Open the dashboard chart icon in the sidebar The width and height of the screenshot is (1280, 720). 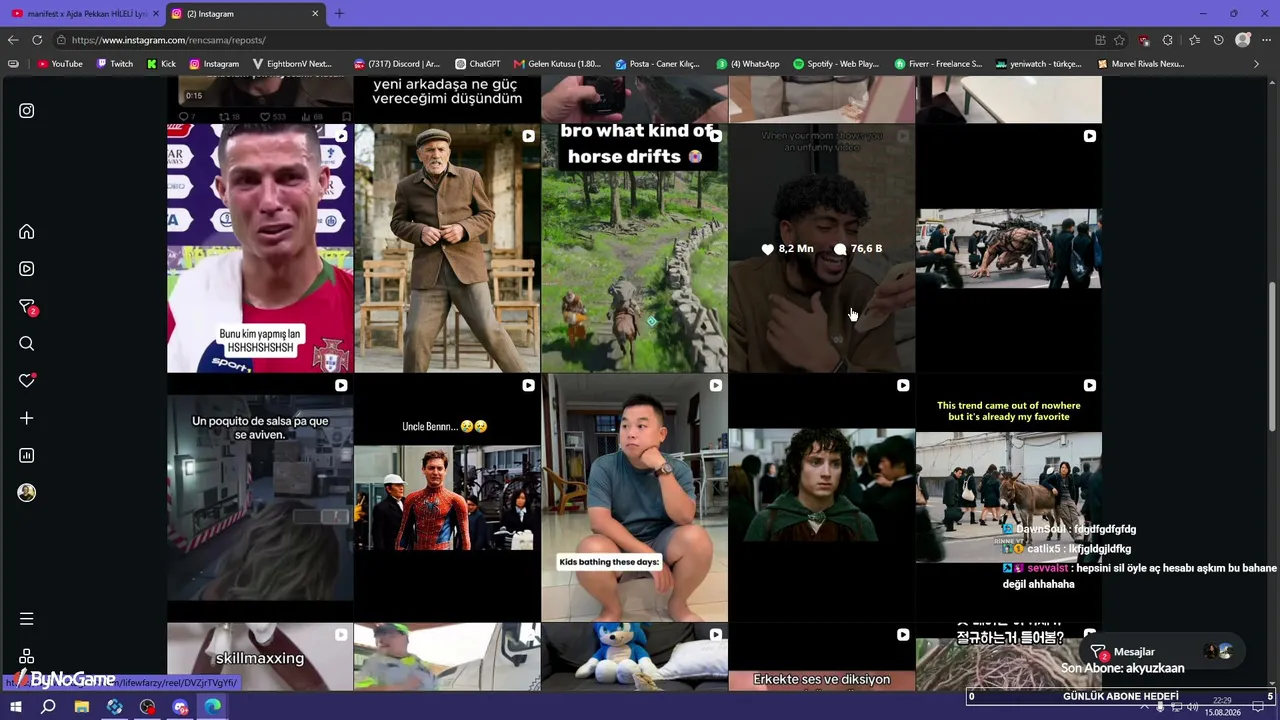coord(27,456)
